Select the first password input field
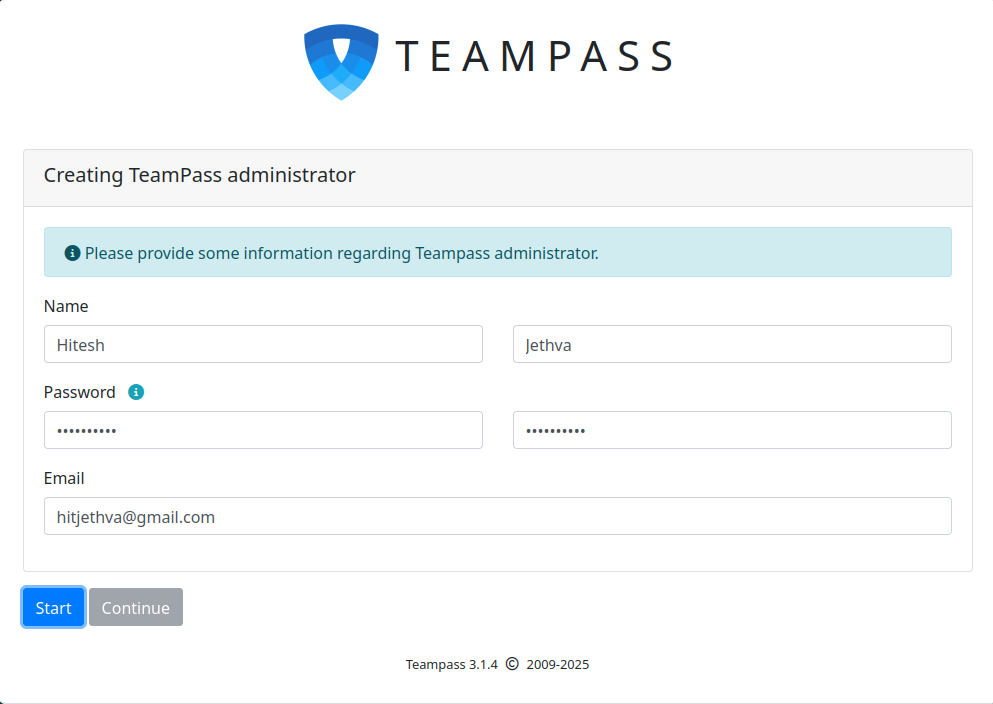Viewport: 993px width, 704px height. (x=263, y=430)
